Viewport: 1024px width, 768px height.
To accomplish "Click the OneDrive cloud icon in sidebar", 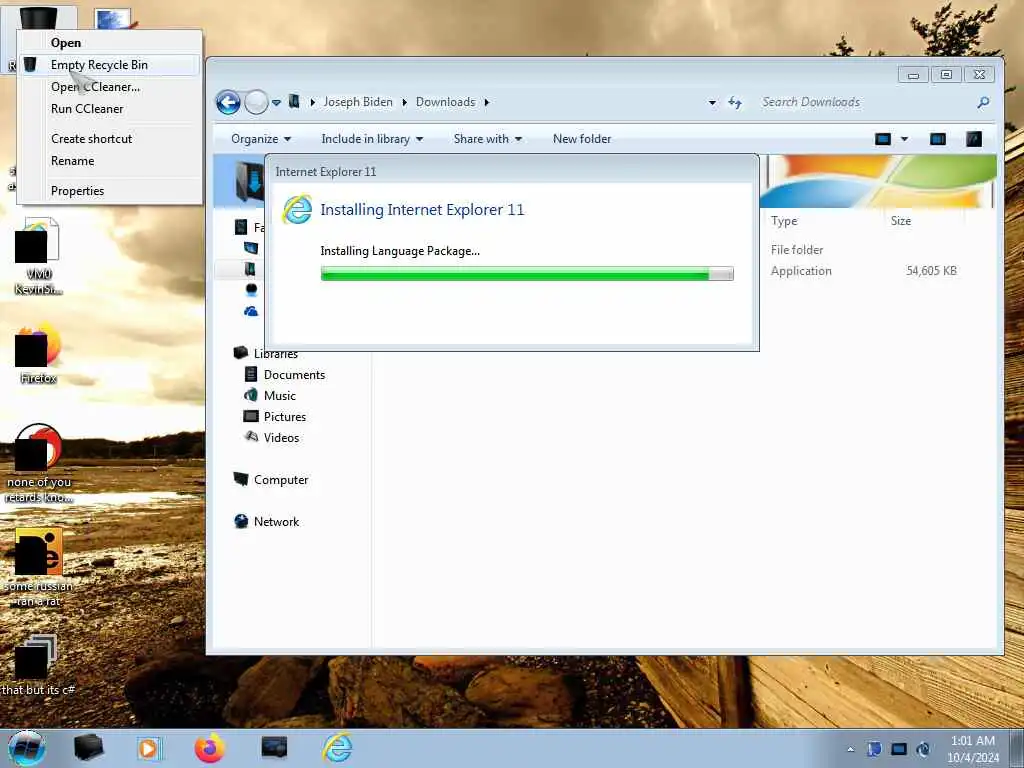I will 251,312.
